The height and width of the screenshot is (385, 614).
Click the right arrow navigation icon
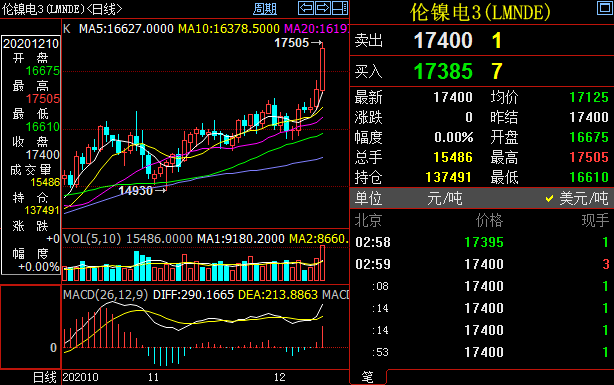323,8
